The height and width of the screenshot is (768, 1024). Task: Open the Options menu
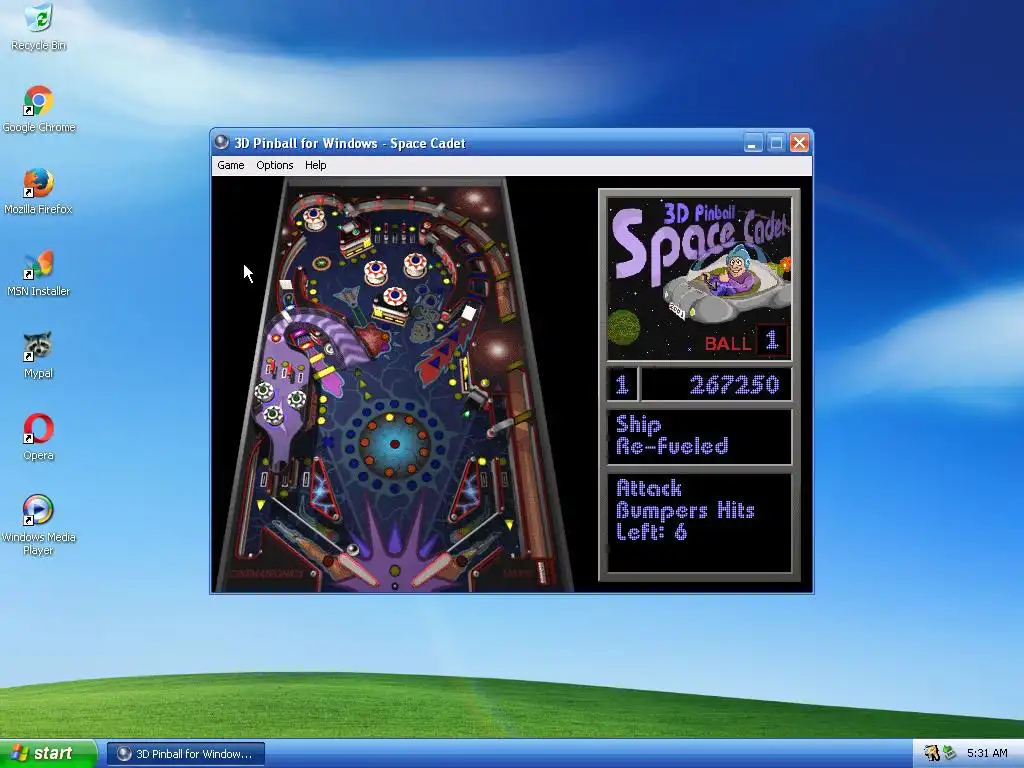[274, 165]
